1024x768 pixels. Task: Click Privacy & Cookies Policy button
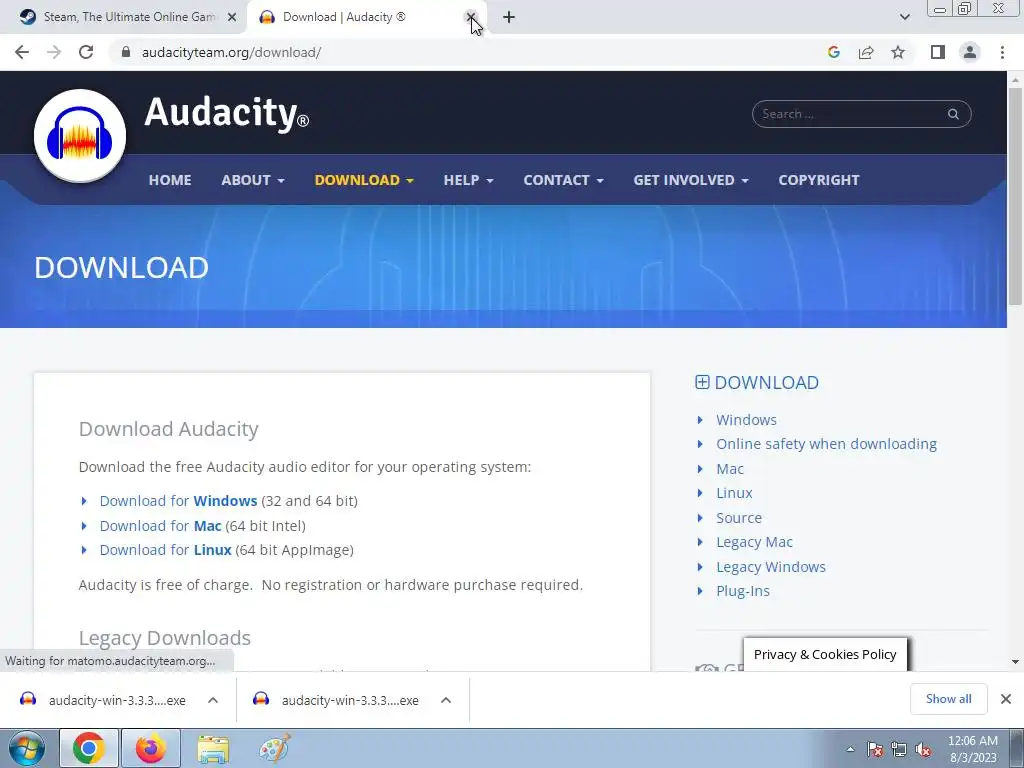click(x=825, y=654)
